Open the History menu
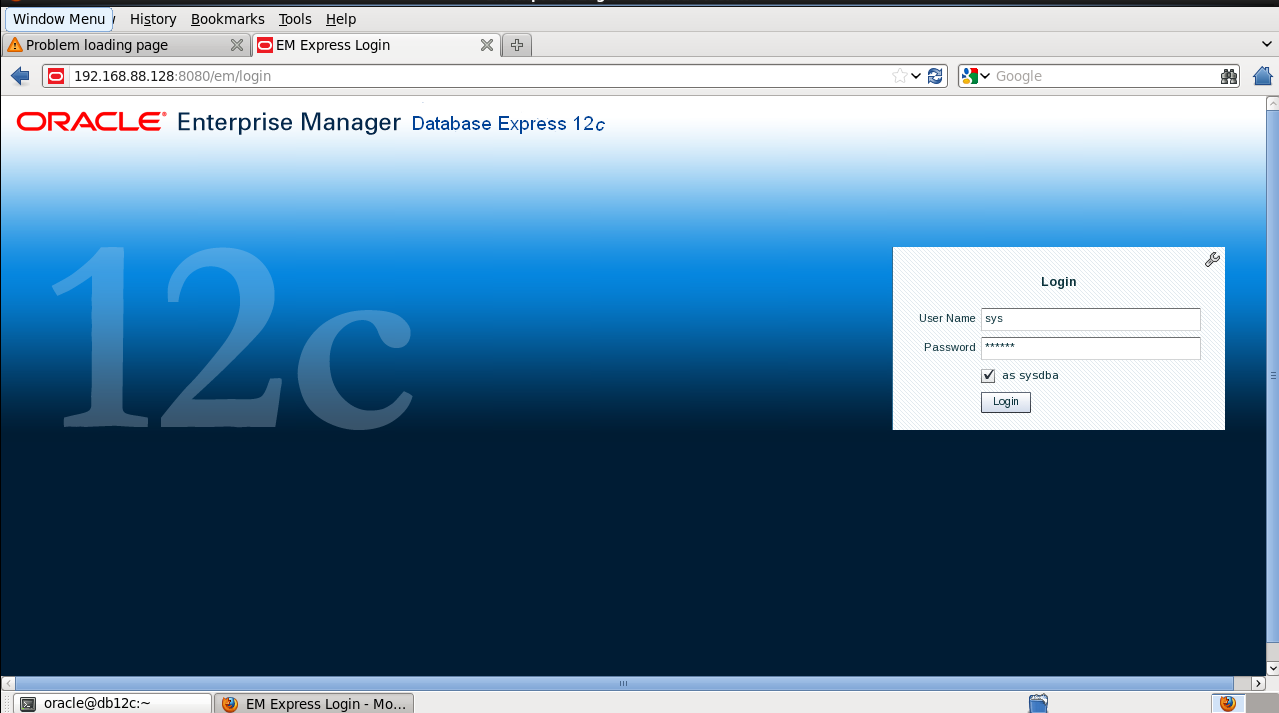The width and height of the screenshot is (1279, 713). [x=153, y=19]
